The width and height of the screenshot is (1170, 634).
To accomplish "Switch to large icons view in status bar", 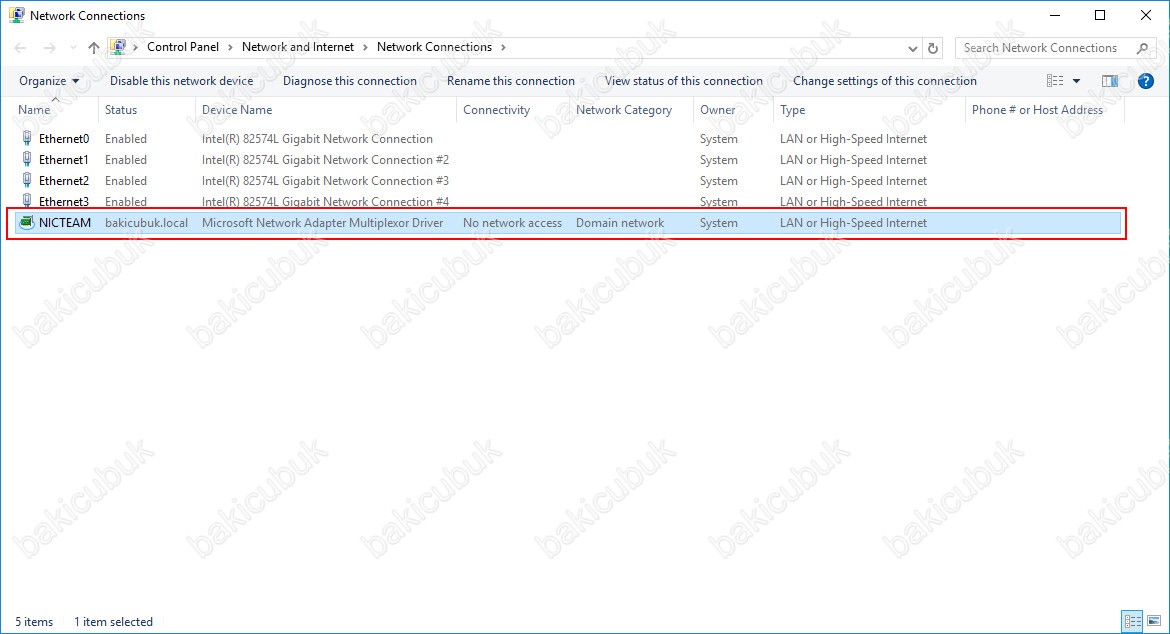I will coord(1153,622).
